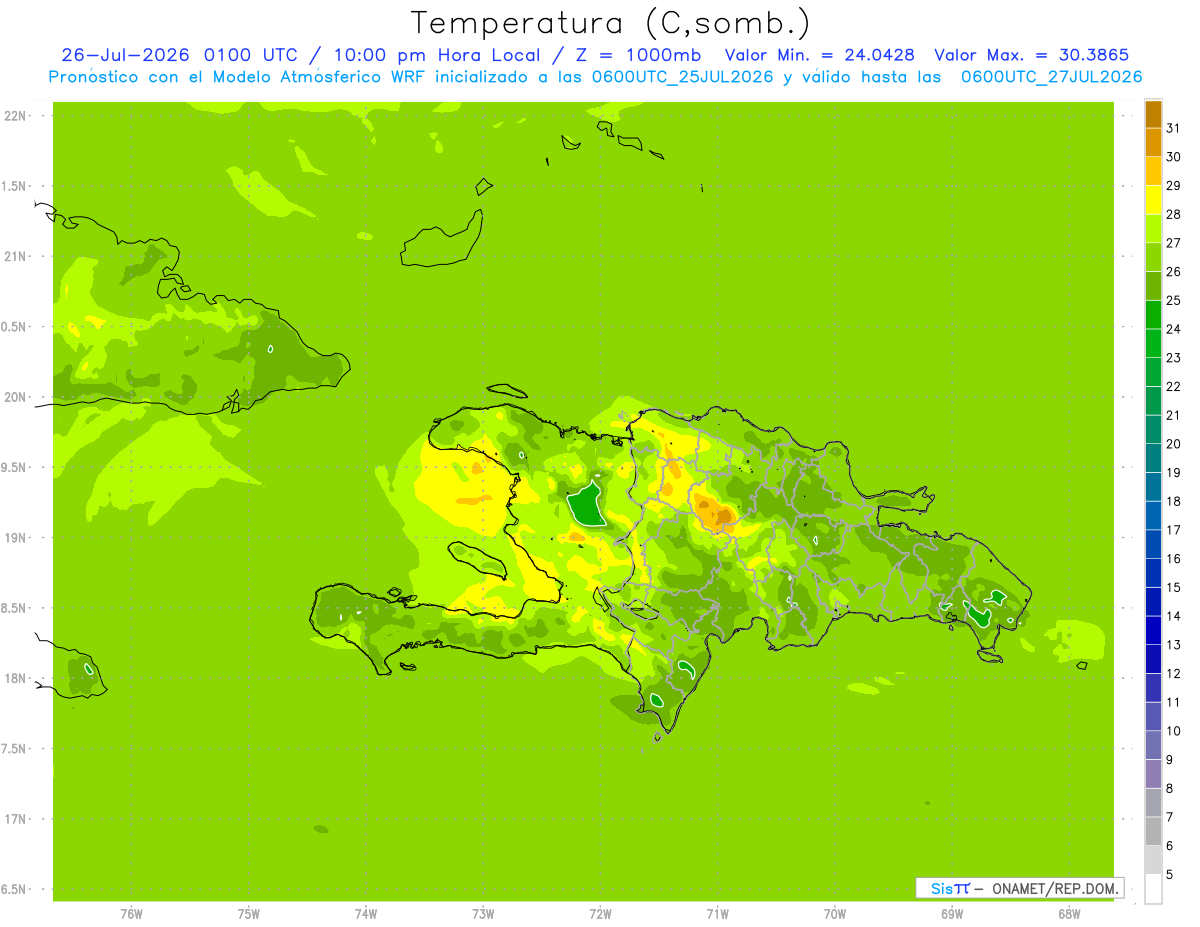Pick the amber swatch between 29 and 30
The height and width of the screenshot is (927, 1200).
1153,171
